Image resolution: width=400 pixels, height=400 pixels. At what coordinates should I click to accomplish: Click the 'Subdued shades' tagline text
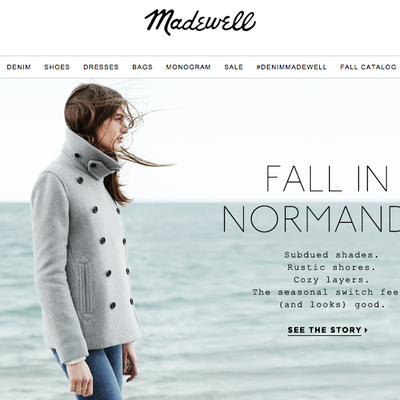[332, 255]
